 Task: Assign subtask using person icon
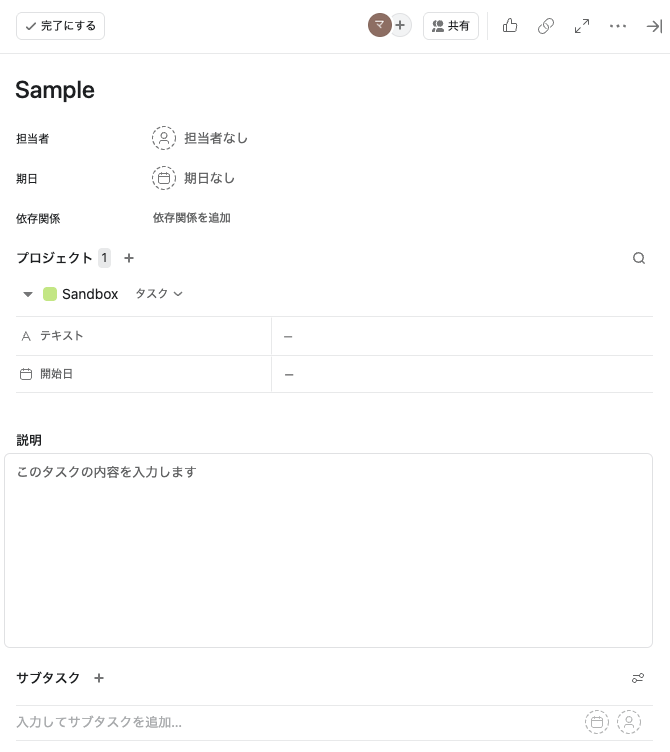pos(629,722)
